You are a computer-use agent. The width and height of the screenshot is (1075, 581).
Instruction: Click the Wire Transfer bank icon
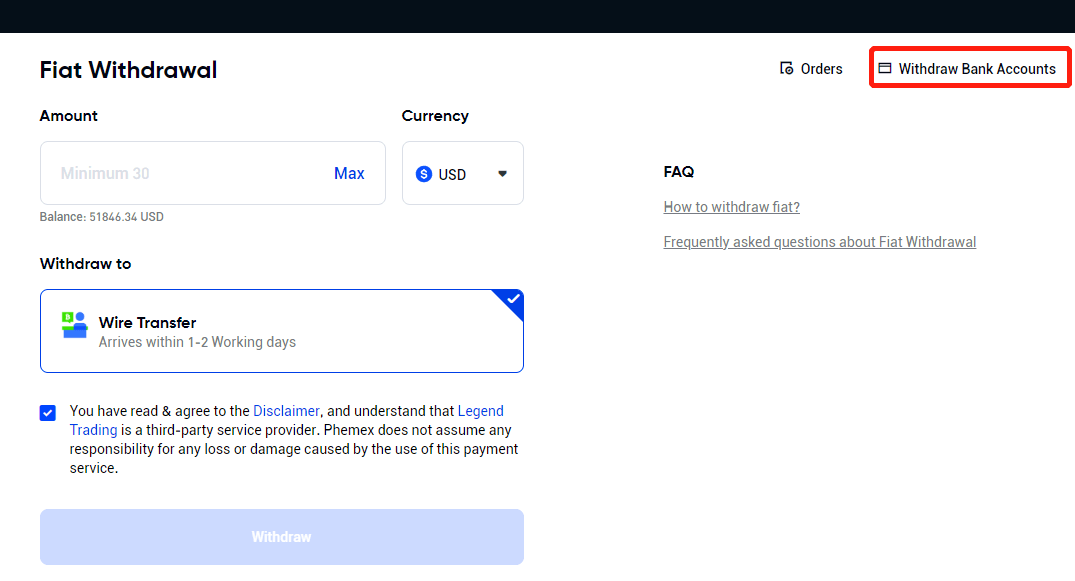click(x=74, y=324)
